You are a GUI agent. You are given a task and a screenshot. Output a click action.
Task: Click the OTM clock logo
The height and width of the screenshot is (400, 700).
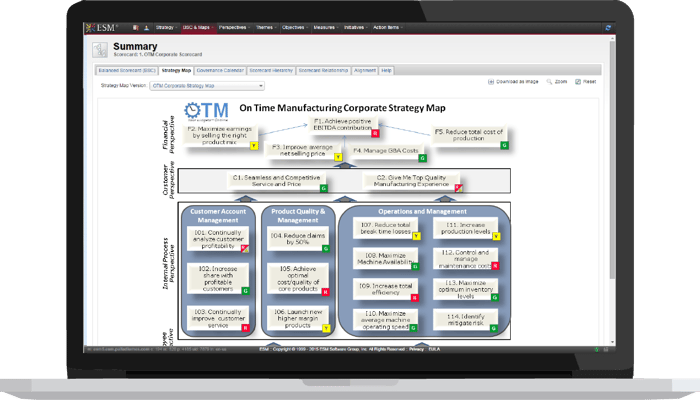[x=206, y=111]
